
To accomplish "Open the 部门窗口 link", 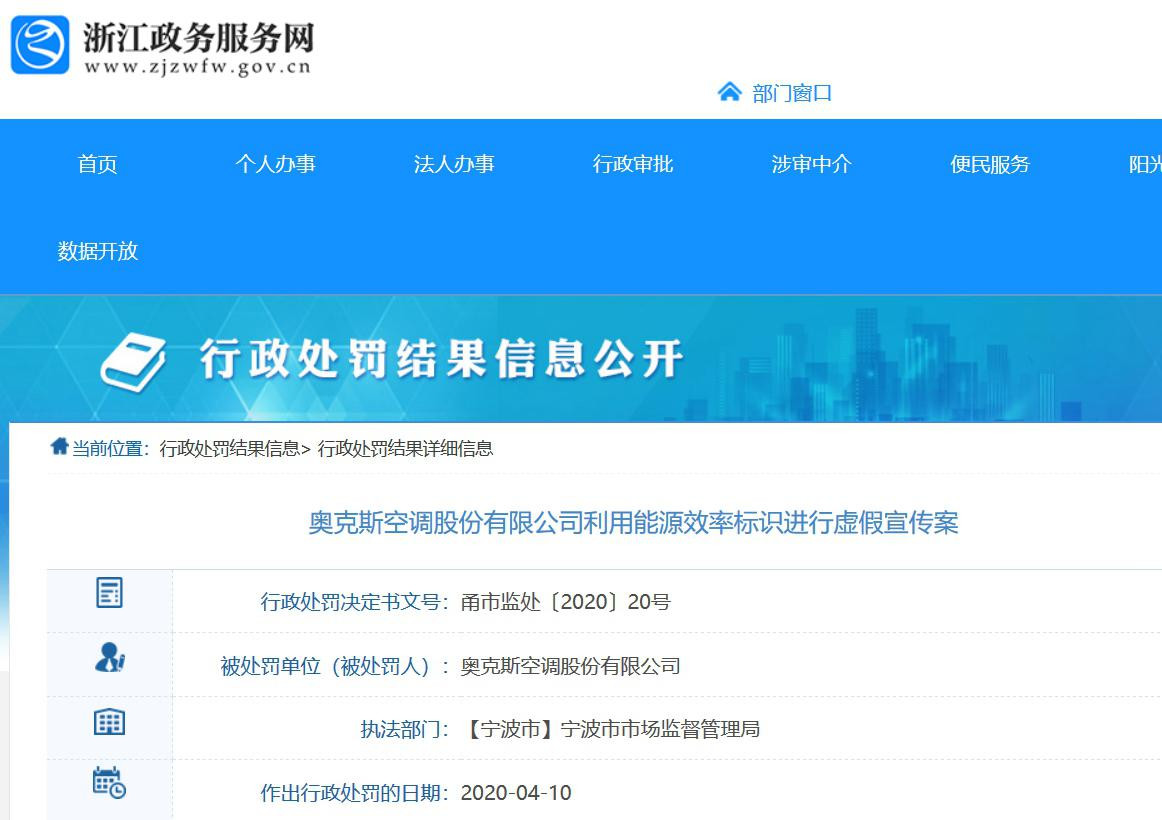I will [x=791, y=93].
